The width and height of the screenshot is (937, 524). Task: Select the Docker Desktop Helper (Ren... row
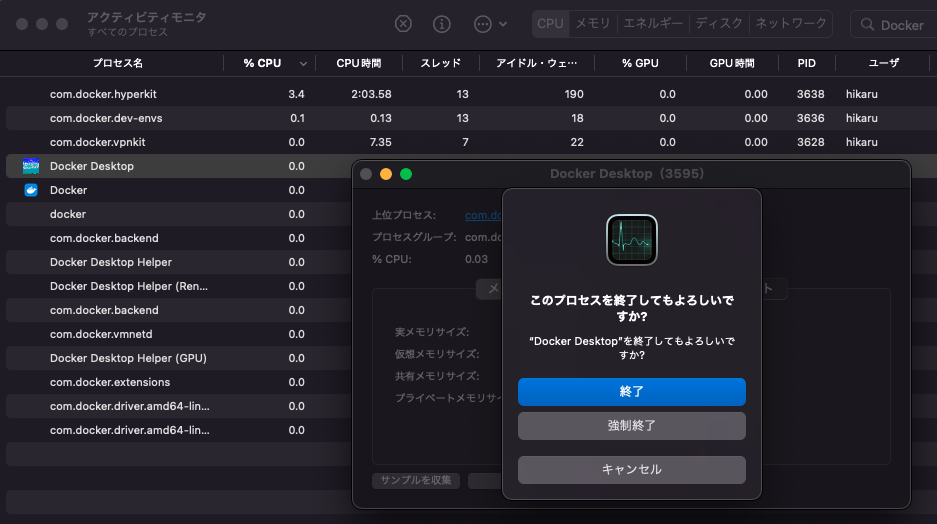179,286
